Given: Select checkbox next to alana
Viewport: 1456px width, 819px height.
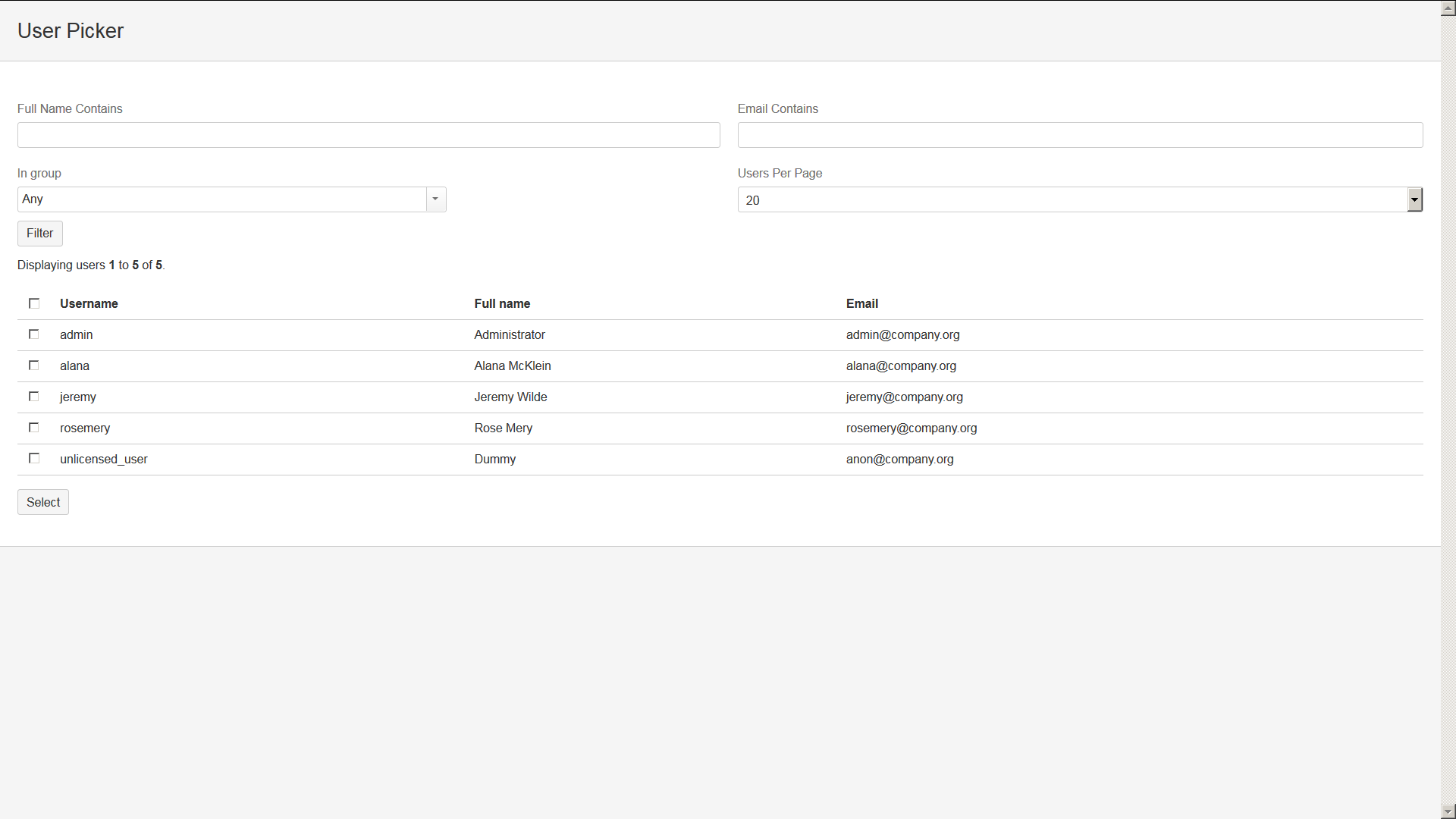Looking at the screenshot, I should coord(34,366).
